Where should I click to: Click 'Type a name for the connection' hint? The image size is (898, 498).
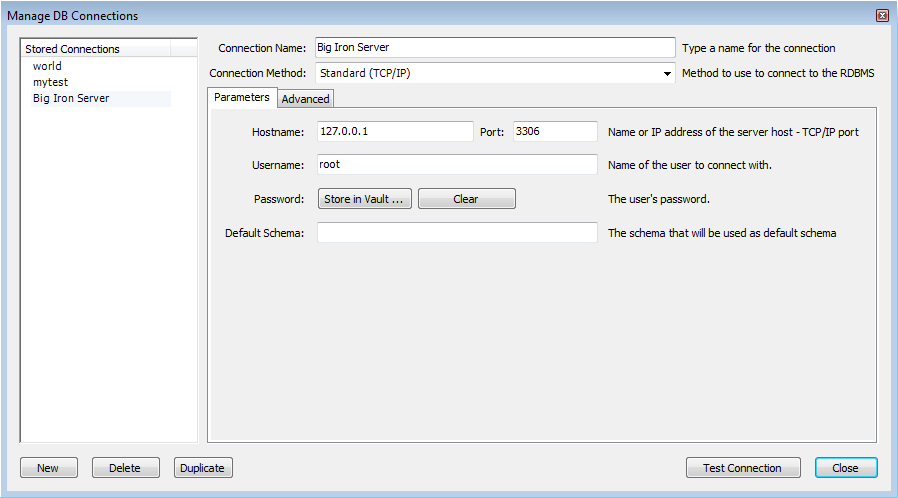pyautogui.click(x=758, y=48)
